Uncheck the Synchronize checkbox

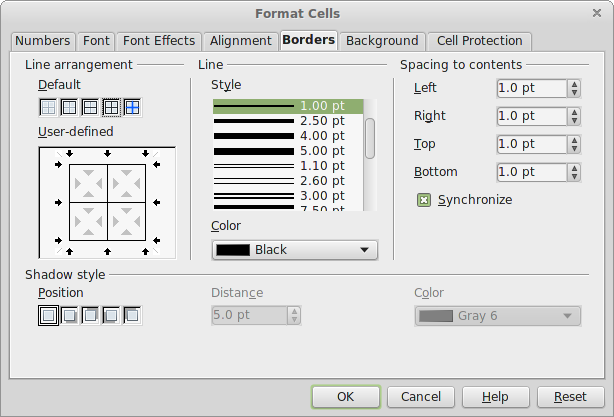click(424, 200)
